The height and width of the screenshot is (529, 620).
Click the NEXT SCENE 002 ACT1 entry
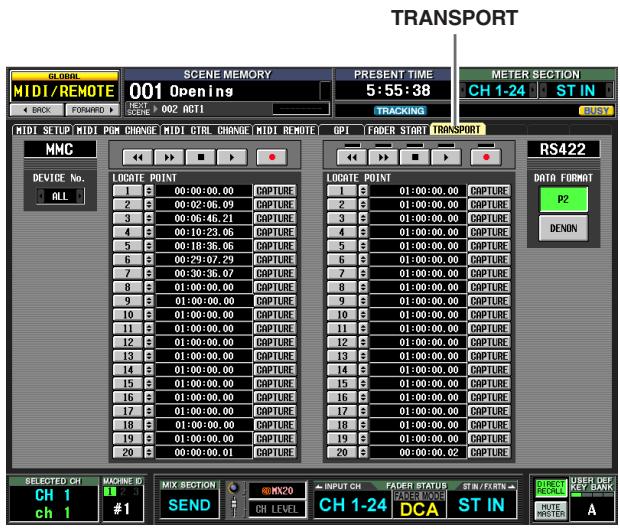182,109
